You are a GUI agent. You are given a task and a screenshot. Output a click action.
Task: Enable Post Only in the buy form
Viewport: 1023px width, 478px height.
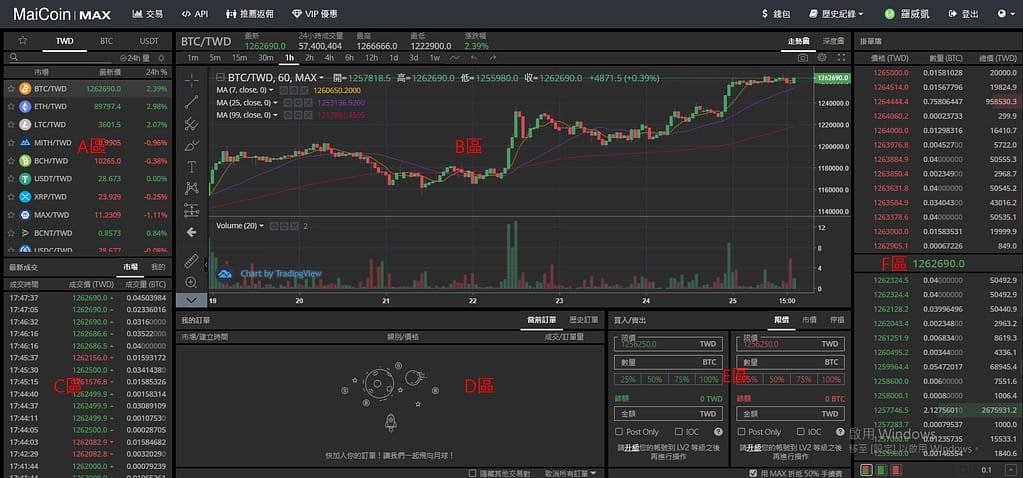[618, 432]
